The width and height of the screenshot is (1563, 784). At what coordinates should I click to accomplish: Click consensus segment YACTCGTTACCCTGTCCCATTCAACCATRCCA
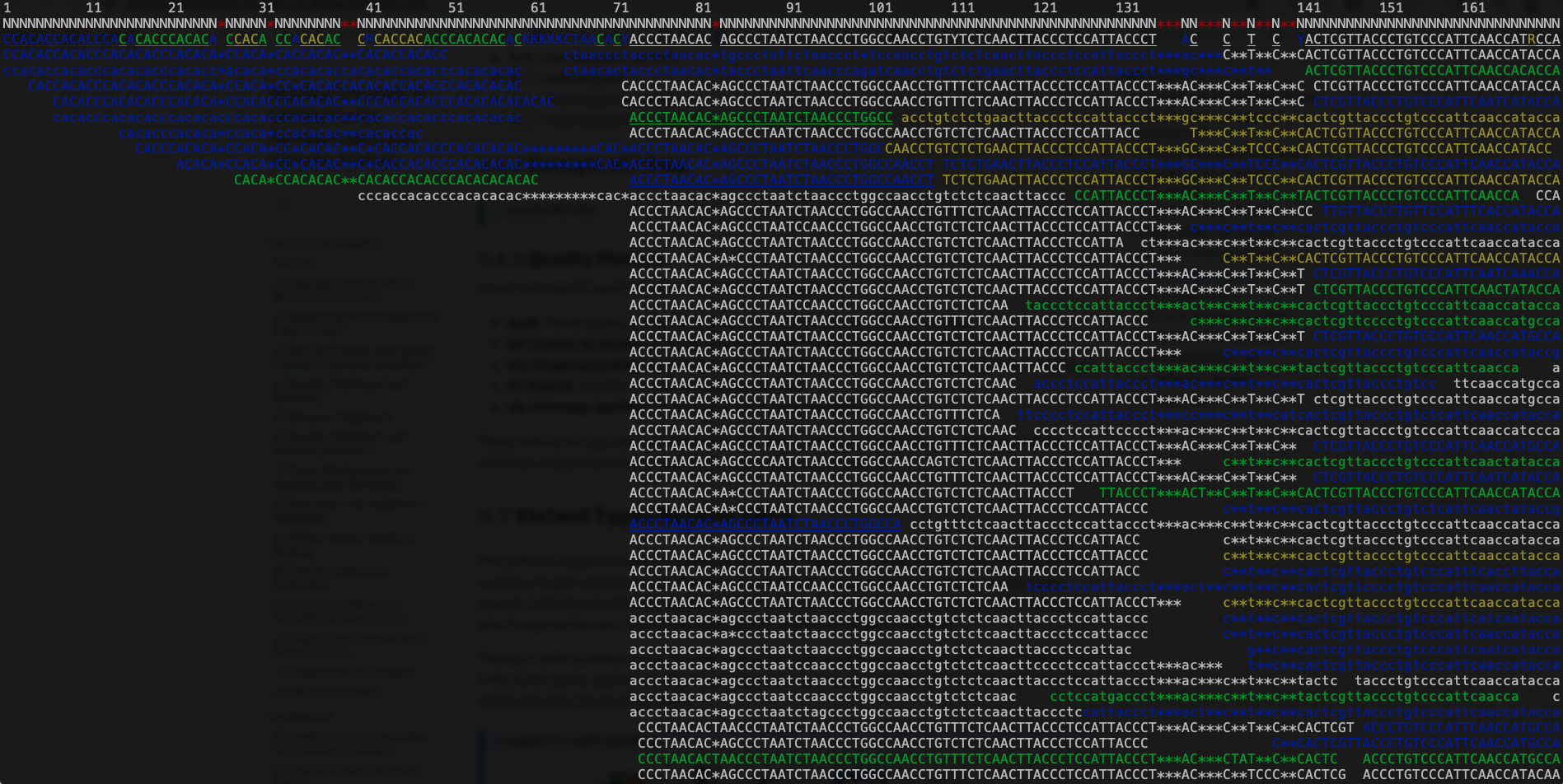pyautogui.click(x=1429, y=39)
